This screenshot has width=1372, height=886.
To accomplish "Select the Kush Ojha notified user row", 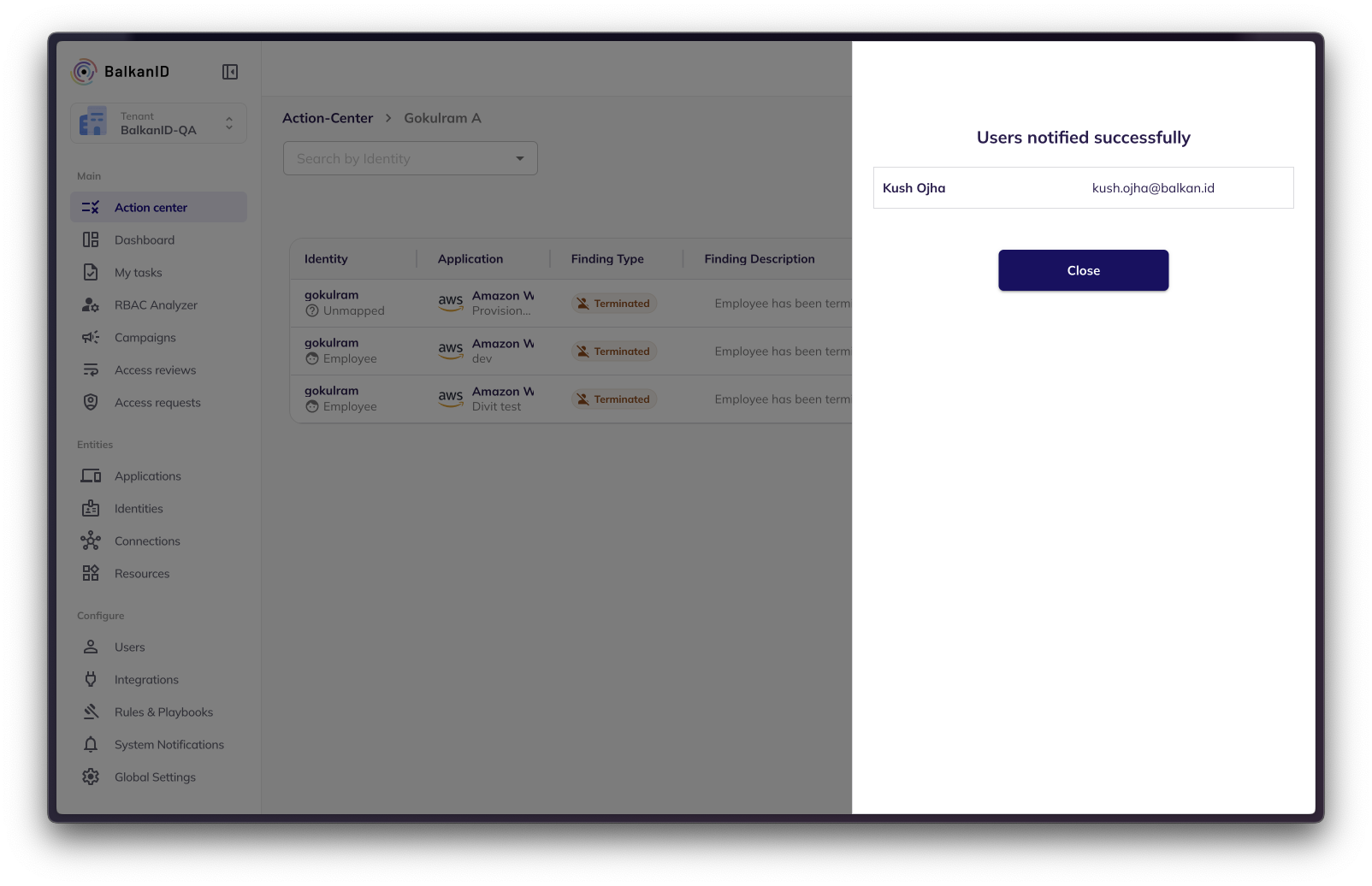I will (x=1083, y=188).
